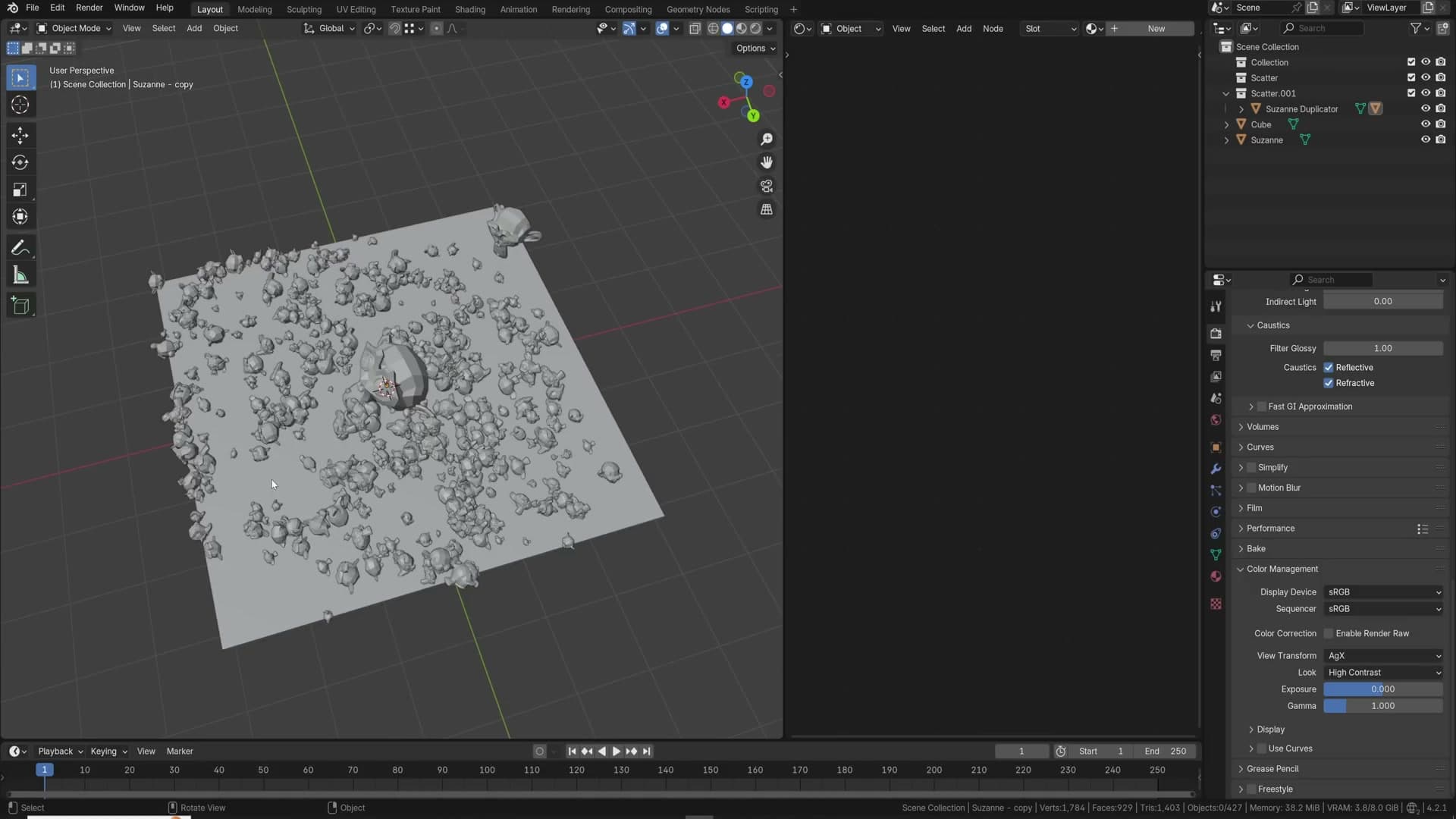1456x819 pixels.
Task: Open the Tool properties tab
Action: pos(1216,306)
